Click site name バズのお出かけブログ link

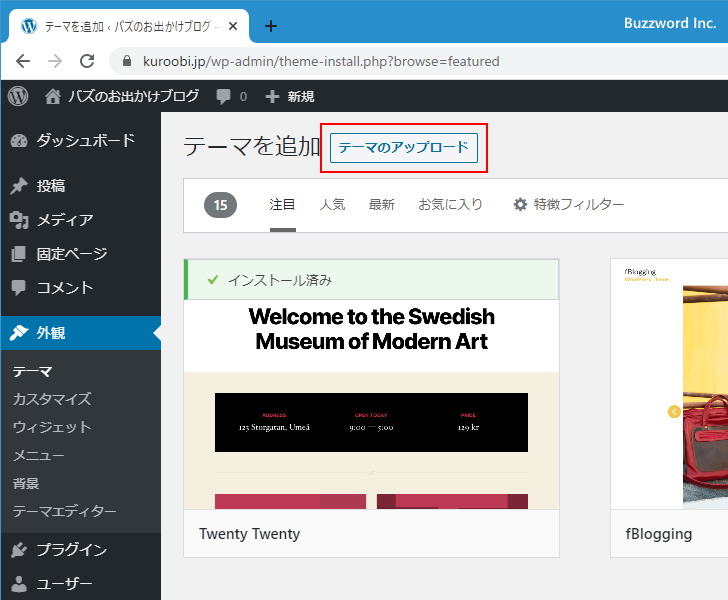(134, 96)
